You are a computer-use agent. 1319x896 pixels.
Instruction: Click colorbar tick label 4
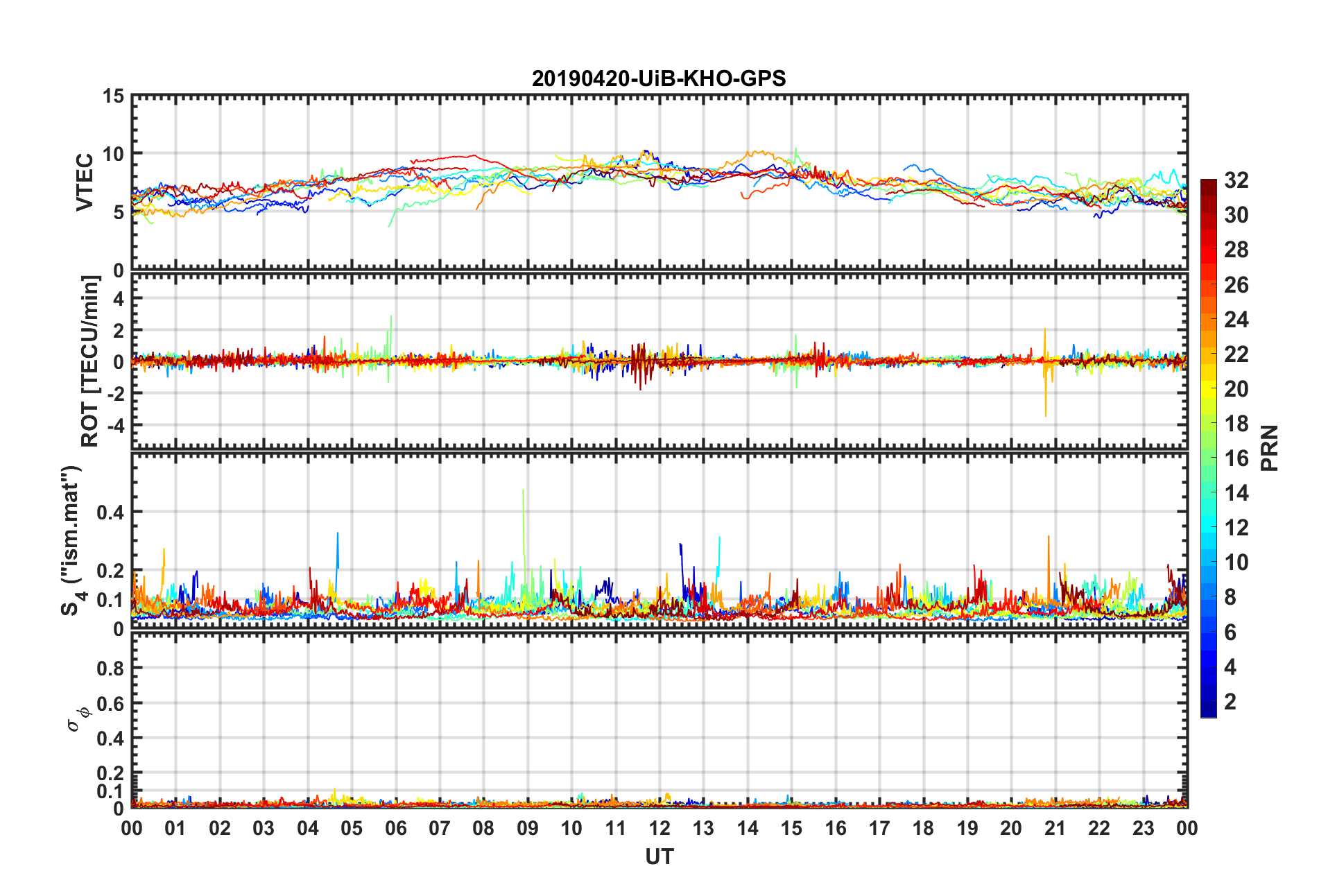[x=1230, y=667]
